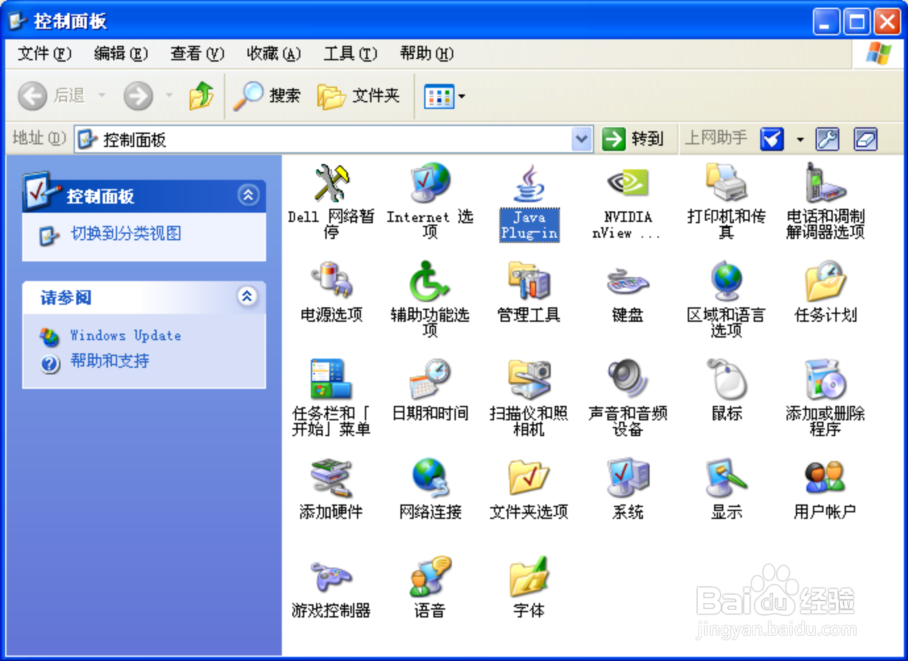This screenshot has width=908, height=661.
Task: Click the forward arrow button
Action: click(138, 96)
